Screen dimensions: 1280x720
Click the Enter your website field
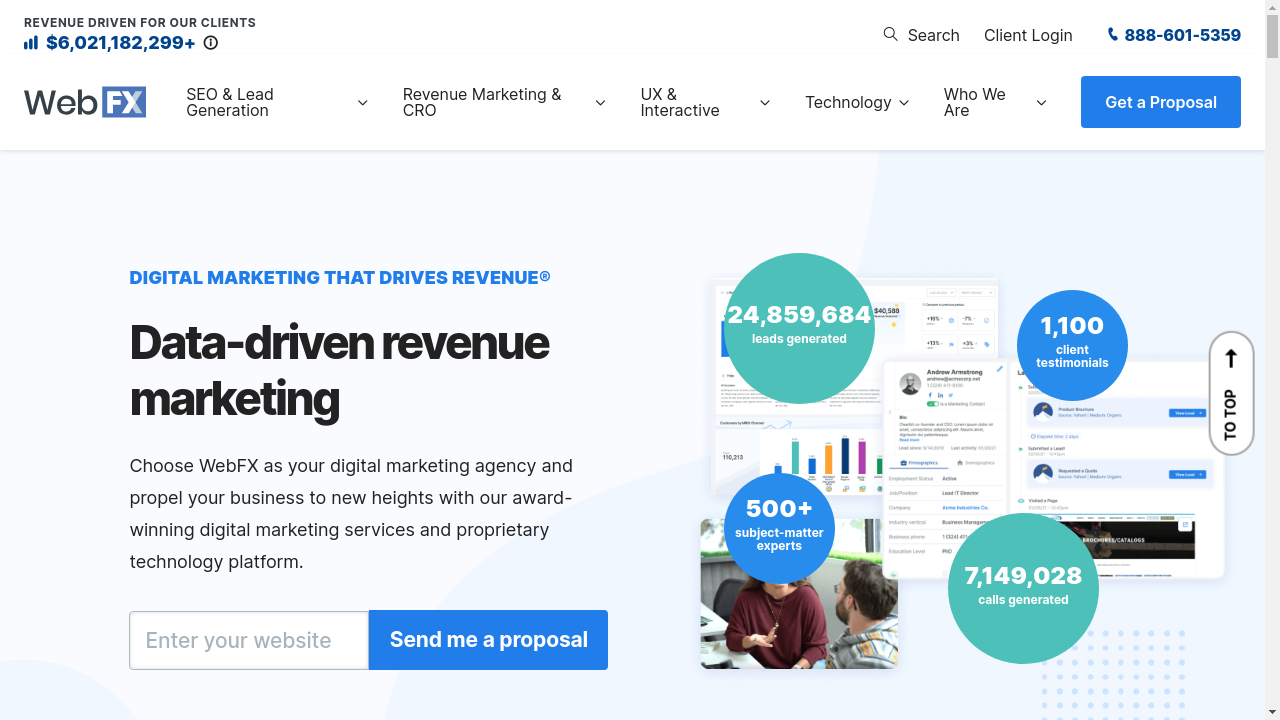[248, 640]
